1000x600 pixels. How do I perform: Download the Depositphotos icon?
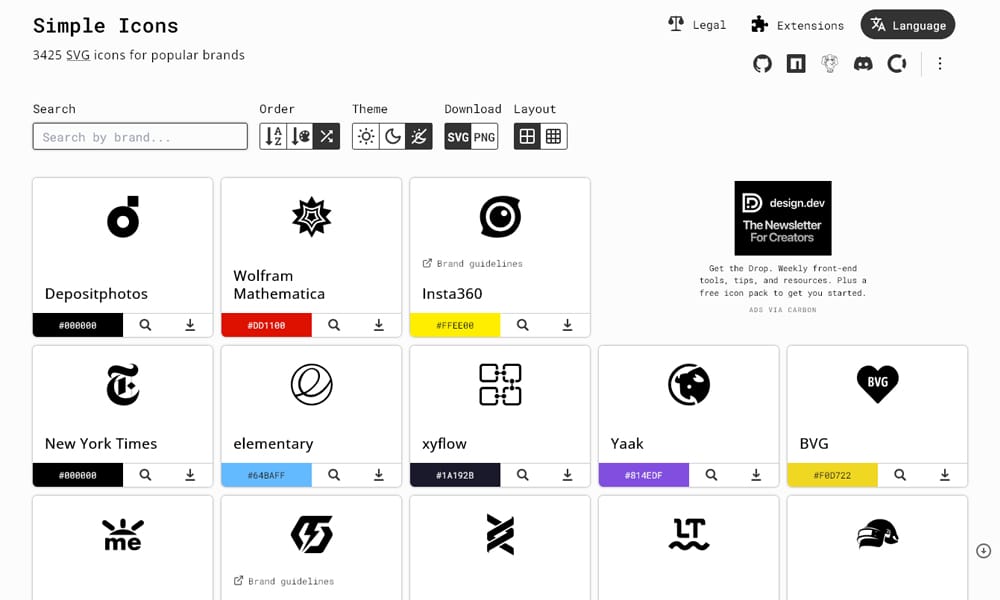click(x=190, y=325)
